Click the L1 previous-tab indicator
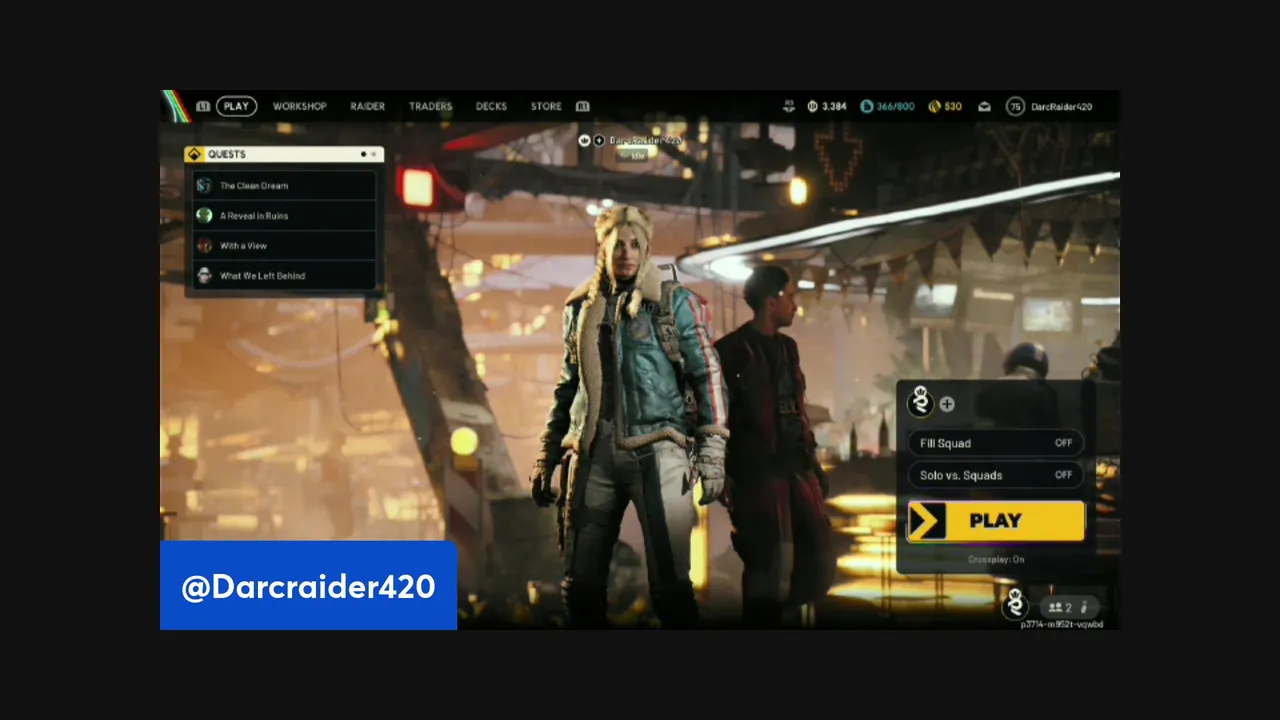 [203, 106]
